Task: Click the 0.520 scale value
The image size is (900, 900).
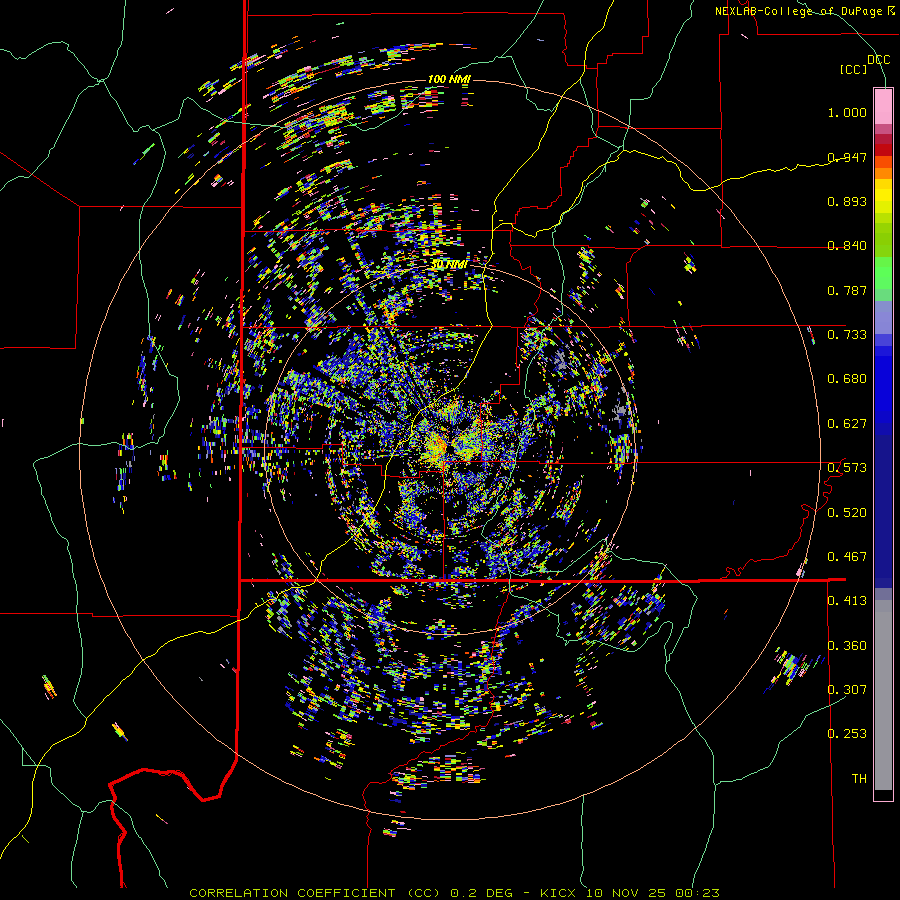Action: (847, 513)
